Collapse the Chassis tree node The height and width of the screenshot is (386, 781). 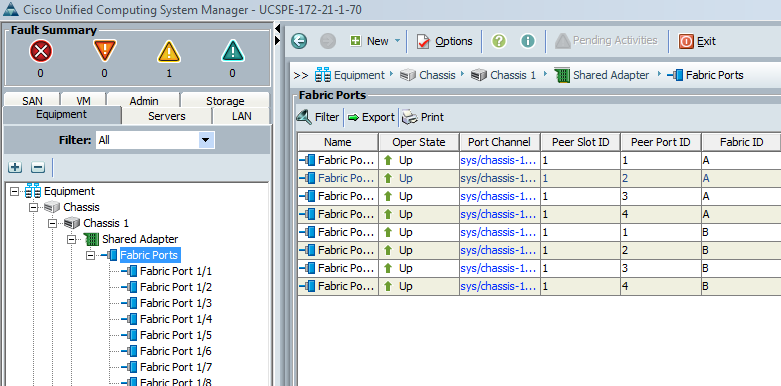coord(33,207)
